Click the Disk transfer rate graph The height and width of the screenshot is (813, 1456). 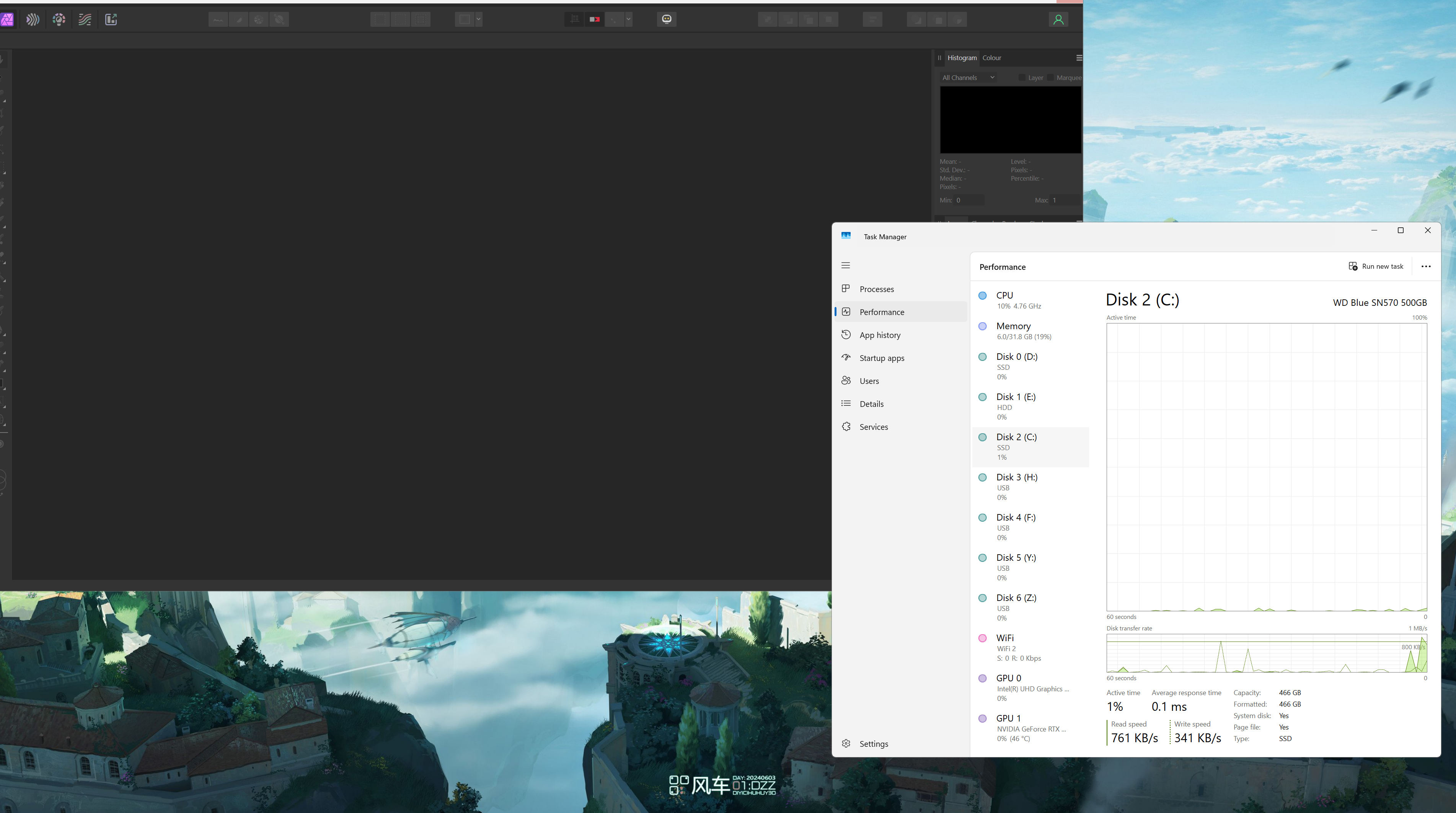pyautogui.click(x=1267, y=653)
